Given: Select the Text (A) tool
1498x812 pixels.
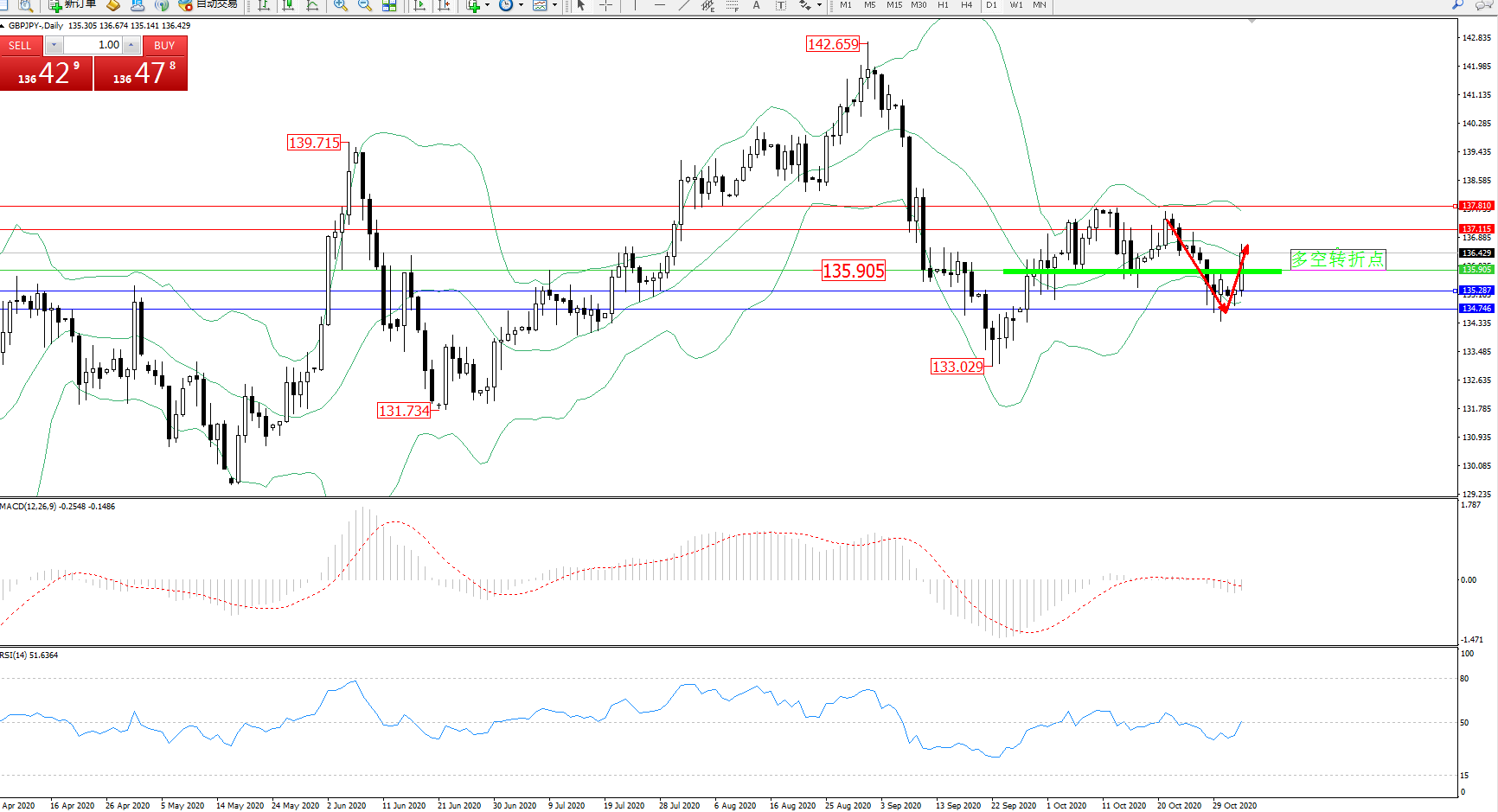Looking at the screenshot, I should click(756, 5).
